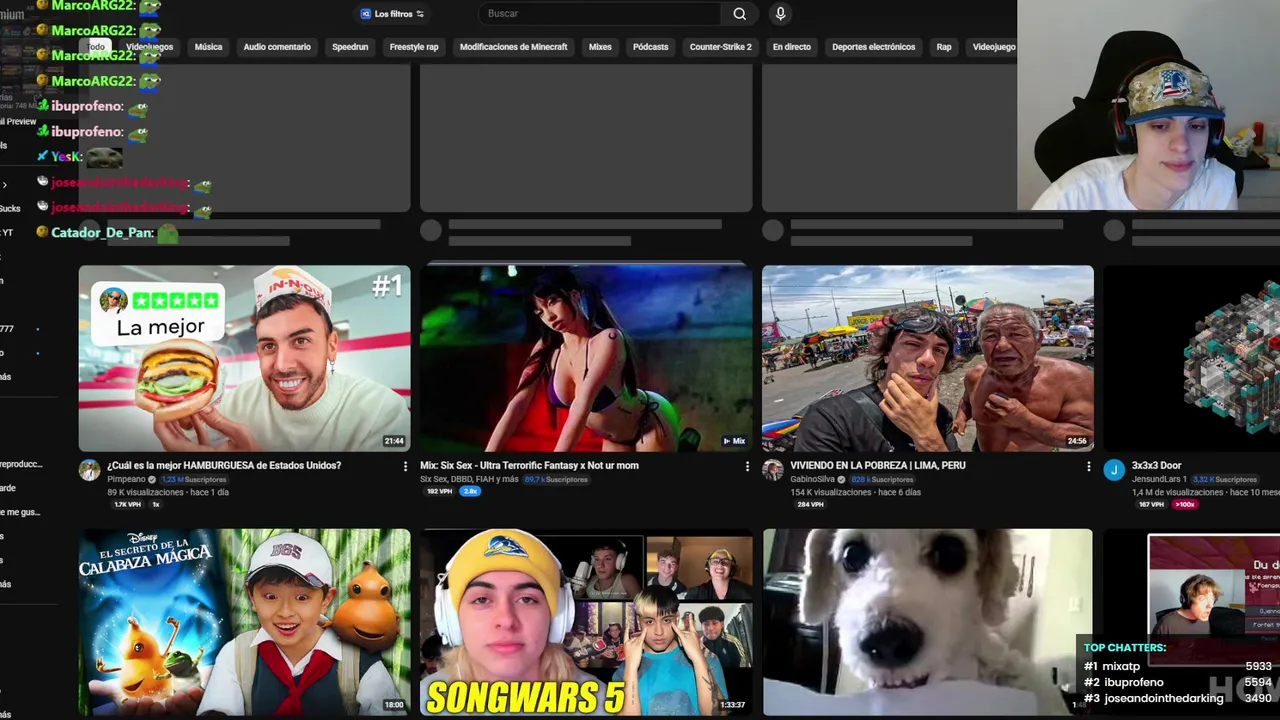This screenshot has width=1280, height=720.
Task: Click the Mix badge on Six Sex thumbnail
Action: (x=734, y=441)
